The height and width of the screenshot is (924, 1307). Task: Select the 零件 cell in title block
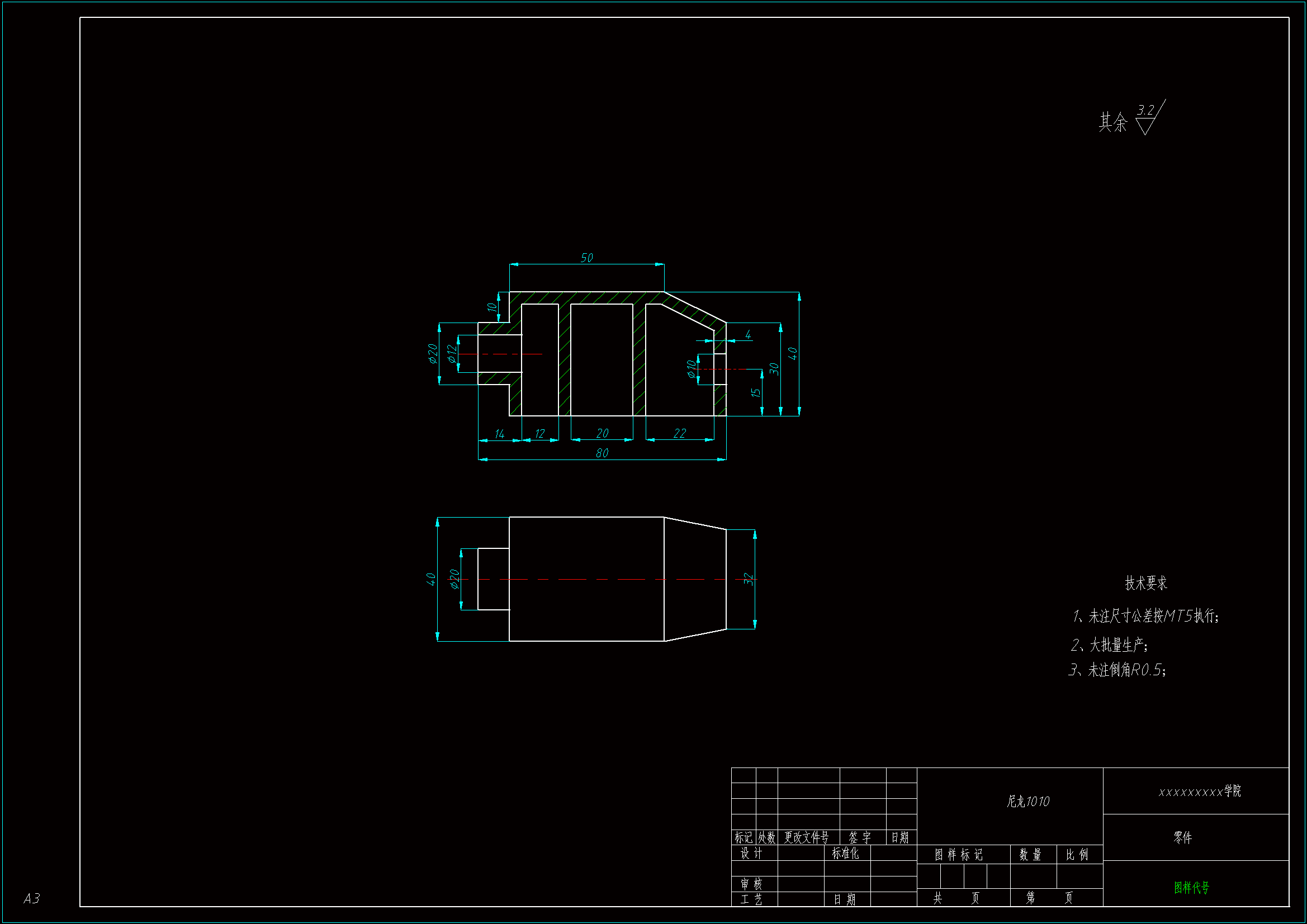coord(1182,837)
